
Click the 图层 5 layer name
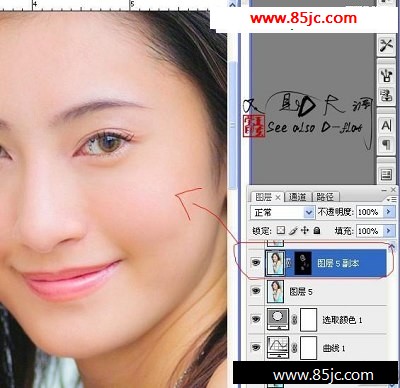tap(301, 292)
